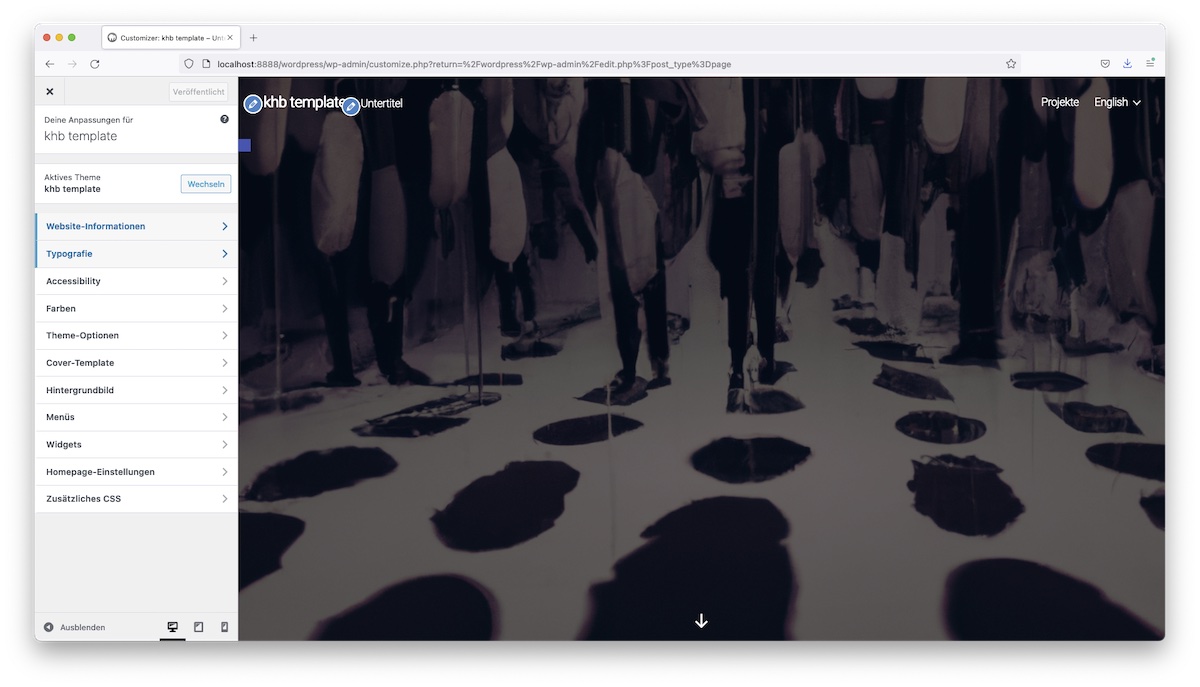Close the Customizer browser tab
This screenshot has width=1200, height=687.
point(230,38)
